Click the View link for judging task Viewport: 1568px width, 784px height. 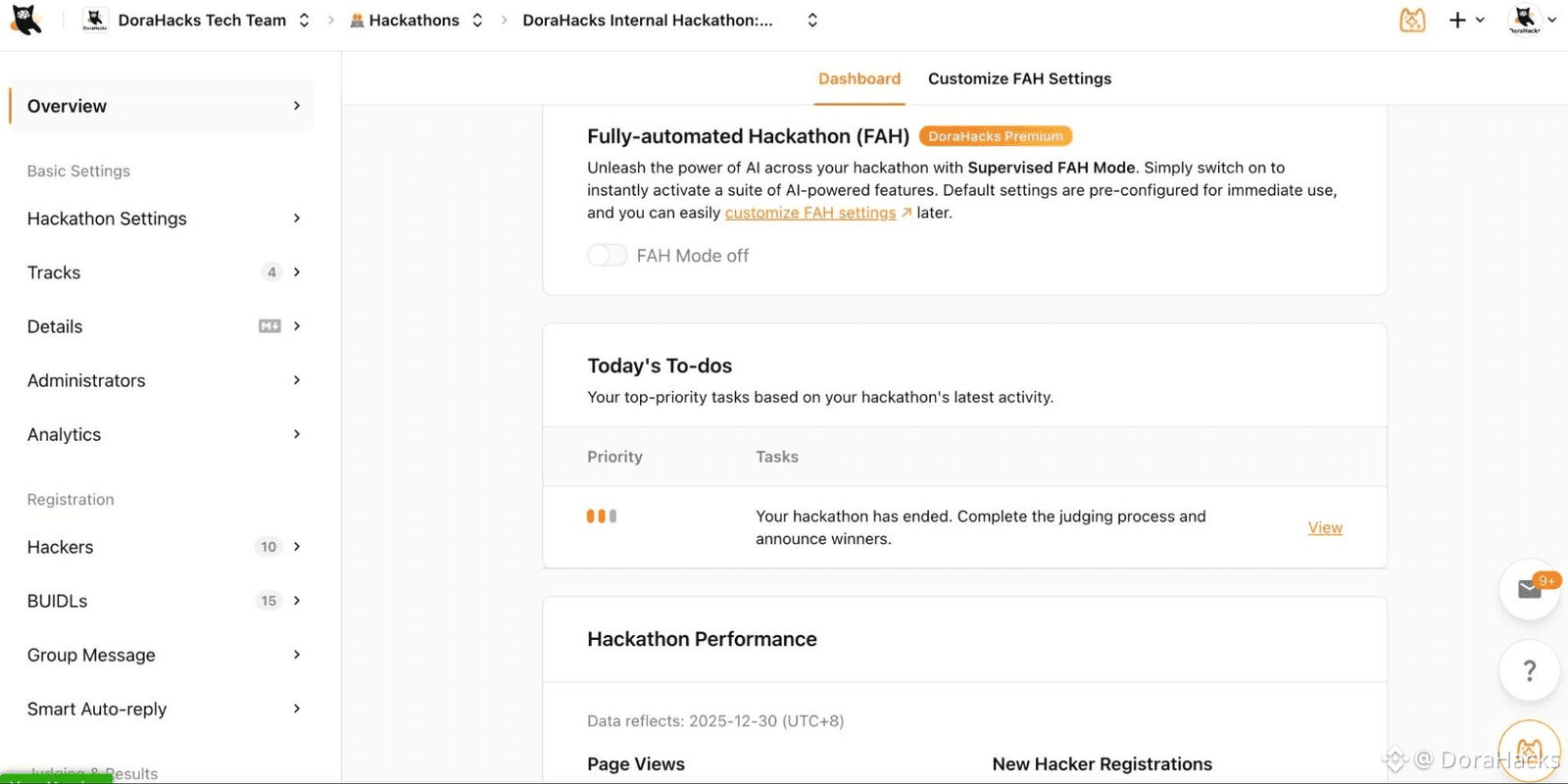click(1325, 527)
